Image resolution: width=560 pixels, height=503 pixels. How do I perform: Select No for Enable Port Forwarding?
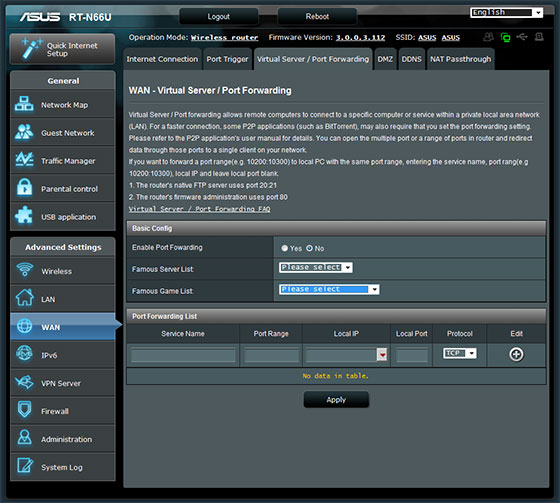[309, 248]
